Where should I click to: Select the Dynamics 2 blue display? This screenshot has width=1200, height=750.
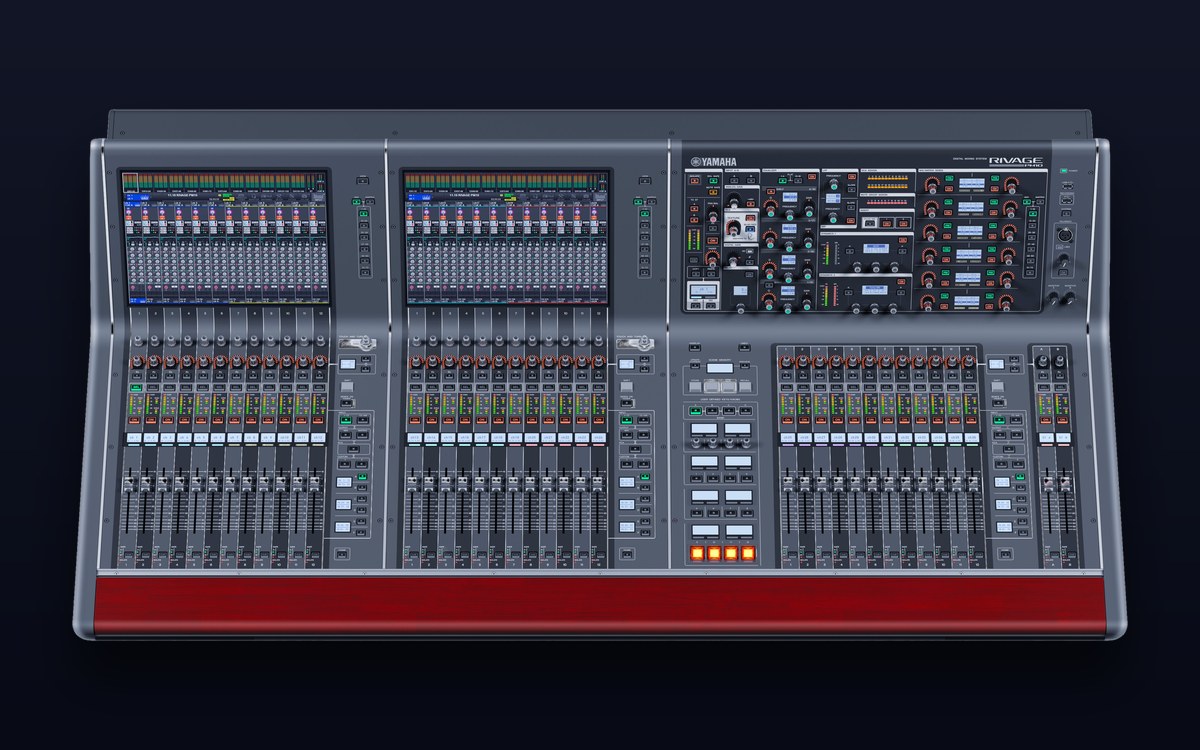[x=875, y=290]
